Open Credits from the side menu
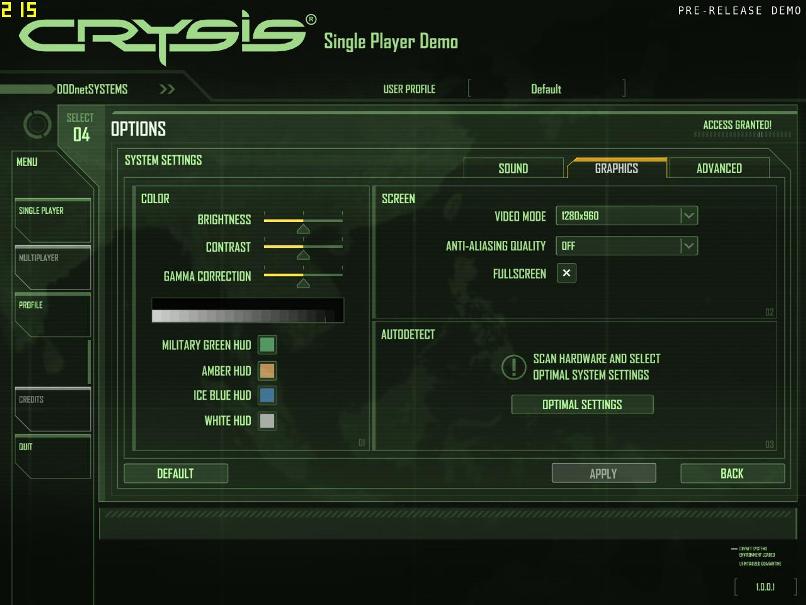Screen dimensions: 806x605 53,409
